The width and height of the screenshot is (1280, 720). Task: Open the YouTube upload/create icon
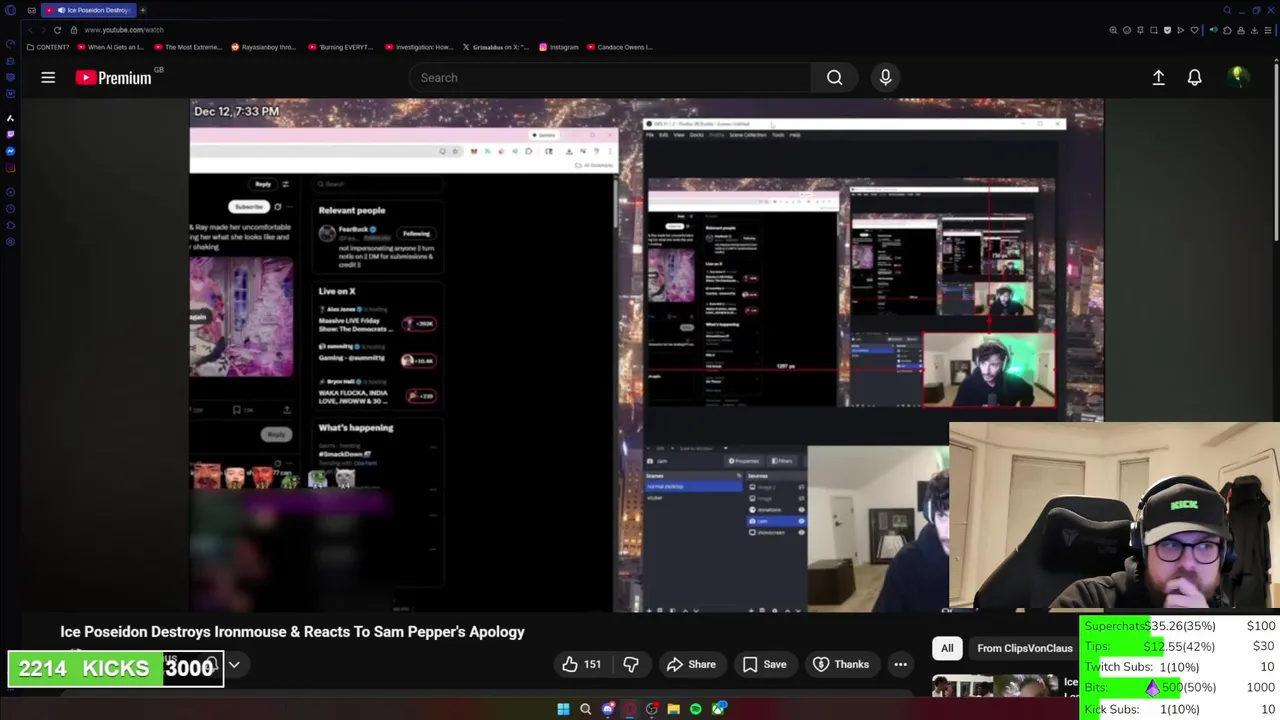pos(1158,77)
